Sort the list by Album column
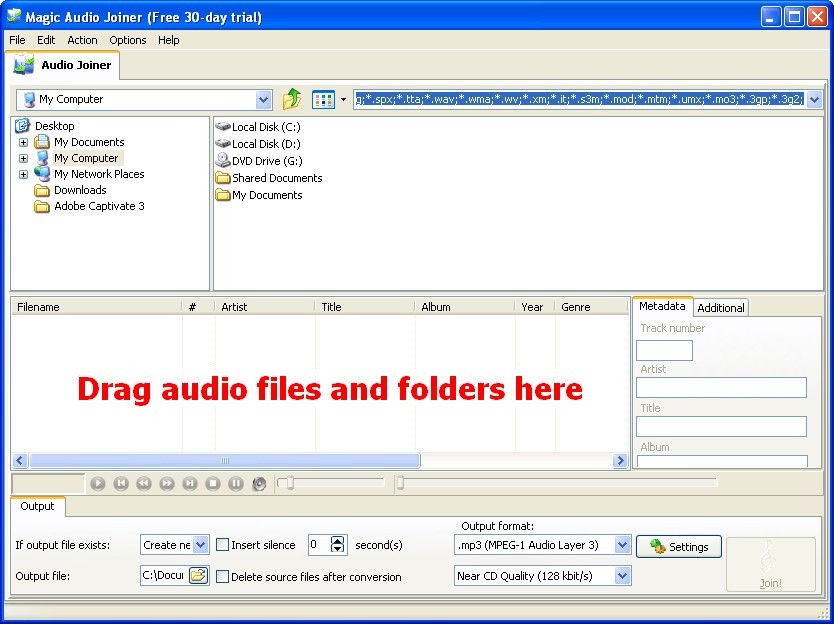Image resolution: width=834 pixels, height=624 pixels. [x=465, y=307]
